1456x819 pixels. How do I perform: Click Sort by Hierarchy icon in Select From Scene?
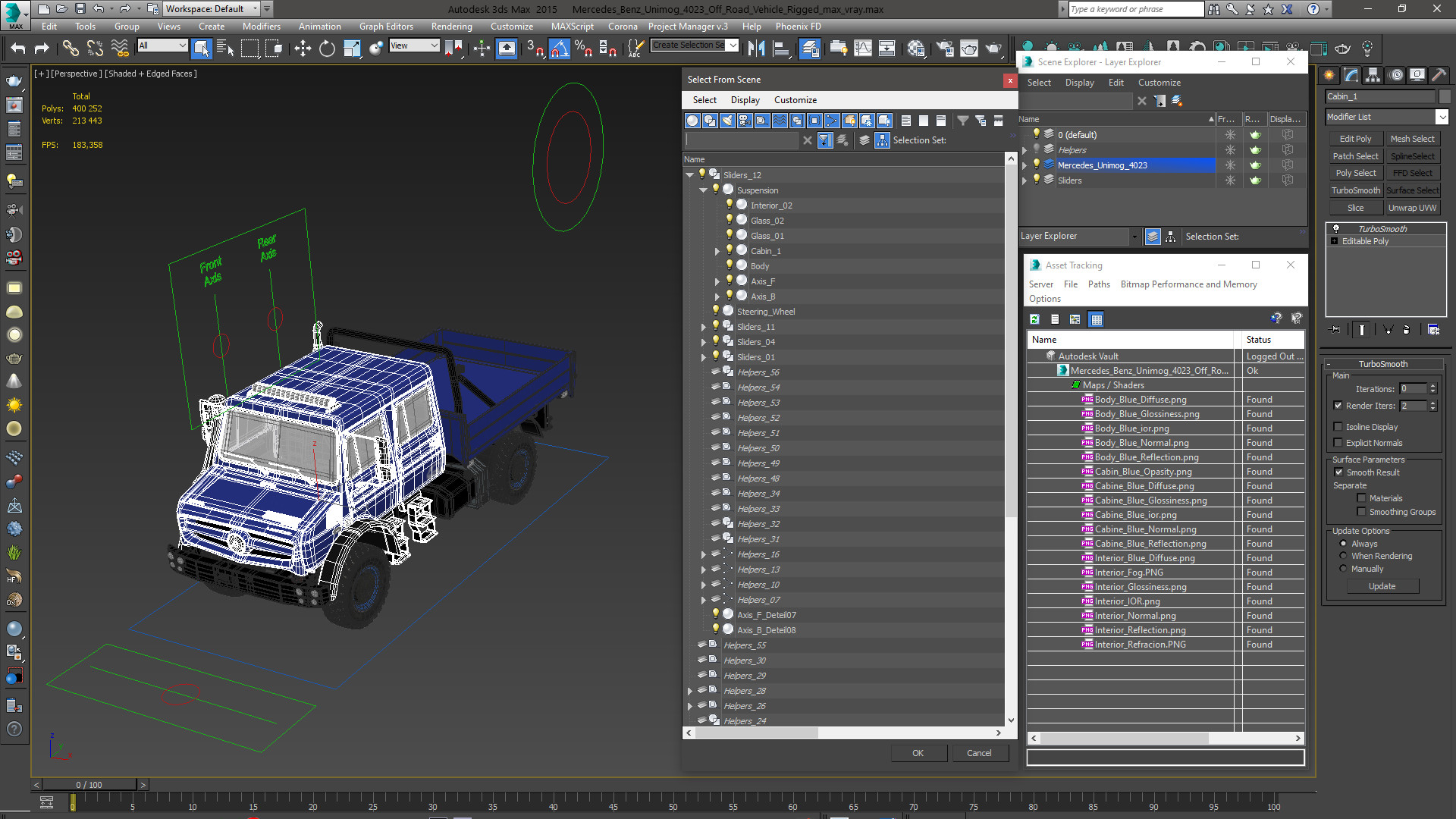(882, 140)
